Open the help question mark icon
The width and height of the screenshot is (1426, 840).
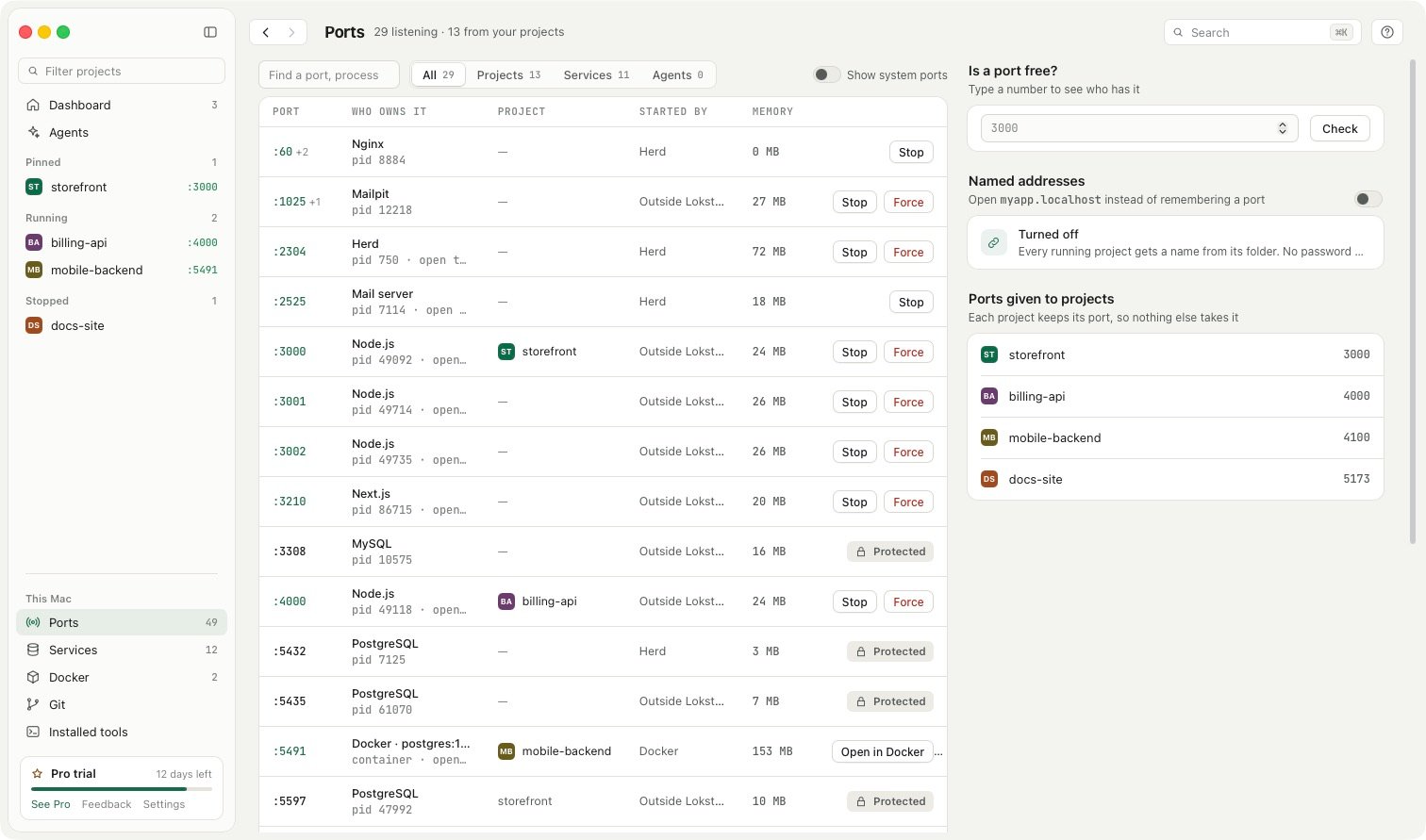[1387, 32]
